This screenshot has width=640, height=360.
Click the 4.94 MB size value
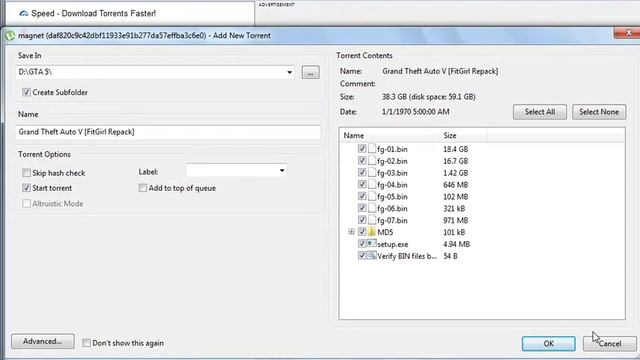click(456, 244)
